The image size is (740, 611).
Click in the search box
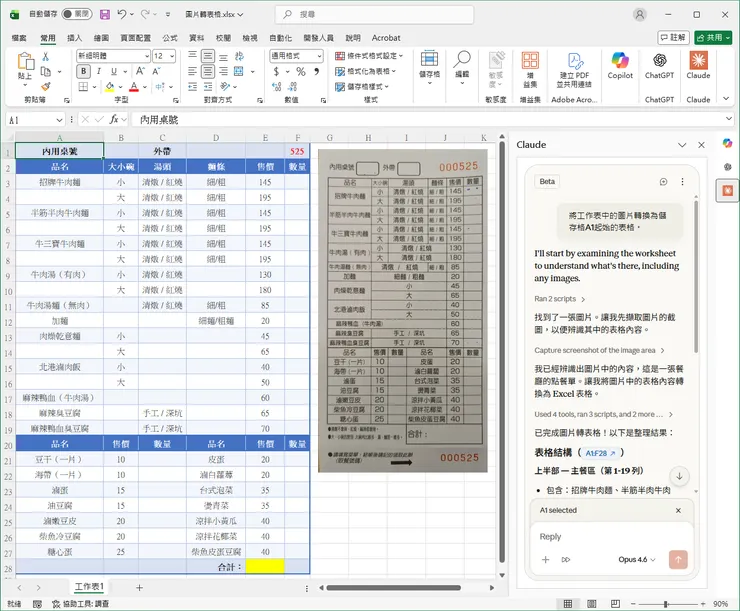[x=374, y=15]
